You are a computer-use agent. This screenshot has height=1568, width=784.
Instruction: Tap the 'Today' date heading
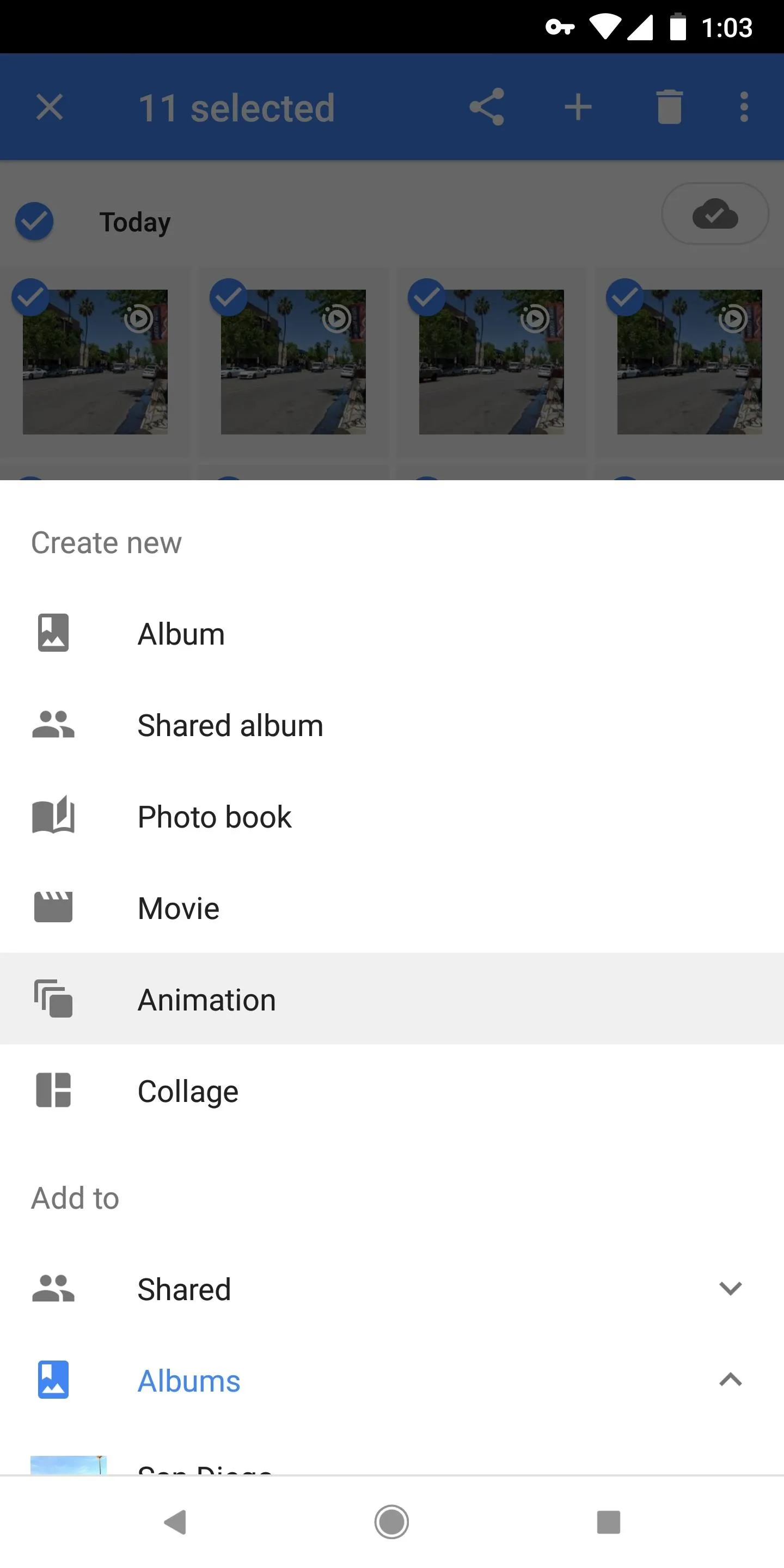[135, 223]
